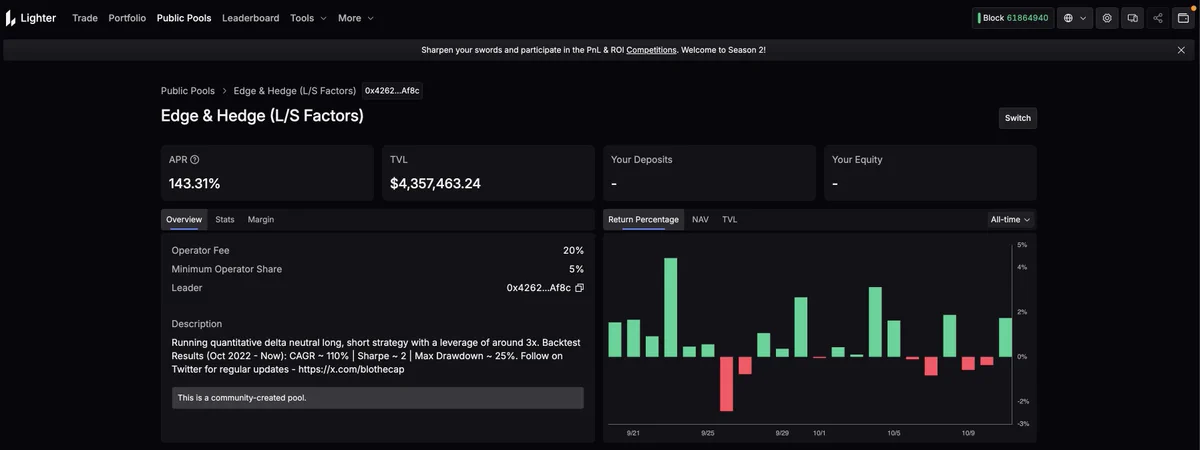Select the Return Percentage chart tab
The image size is (1200, 450).
pyautogui.click(x=643, y=219)
